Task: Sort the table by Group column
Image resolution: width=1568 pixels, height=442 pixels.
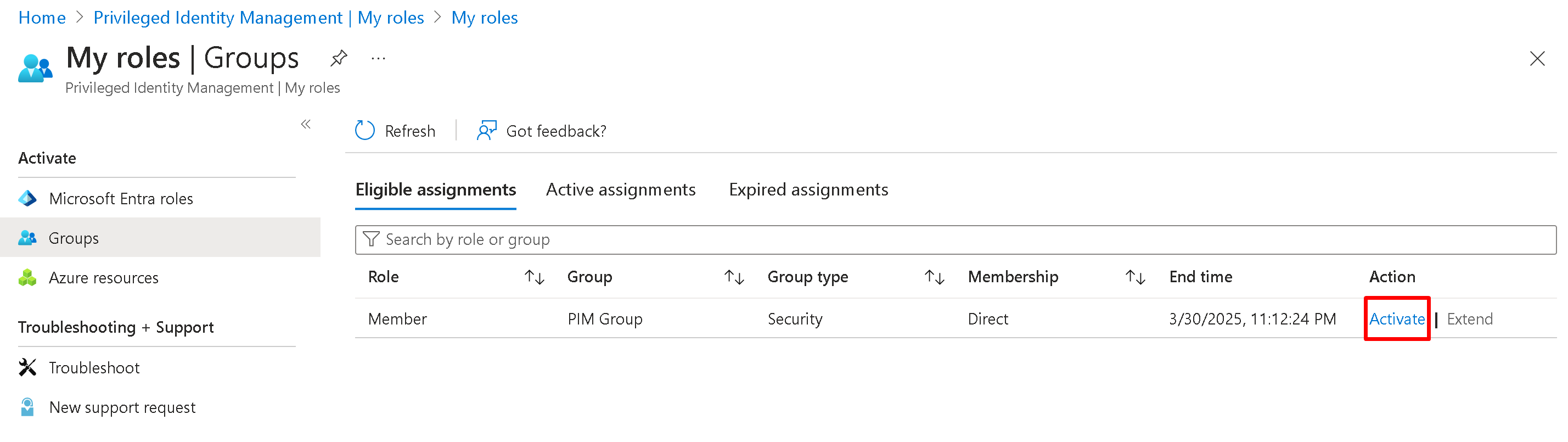Action: click(734, 278)
